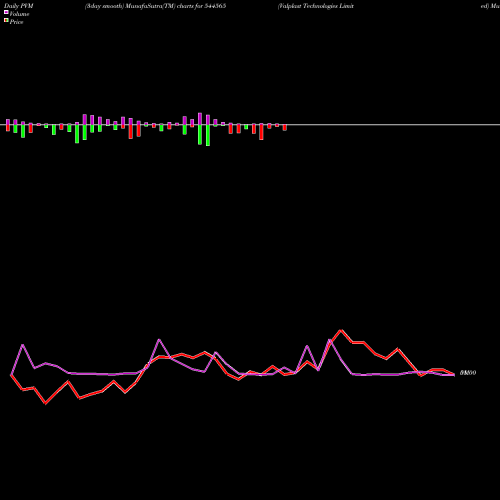Click the tallest green volume bar
Image resolution: width=500 pixels, height=500 pixels.
pyautogui.click(x=208, y=135)
